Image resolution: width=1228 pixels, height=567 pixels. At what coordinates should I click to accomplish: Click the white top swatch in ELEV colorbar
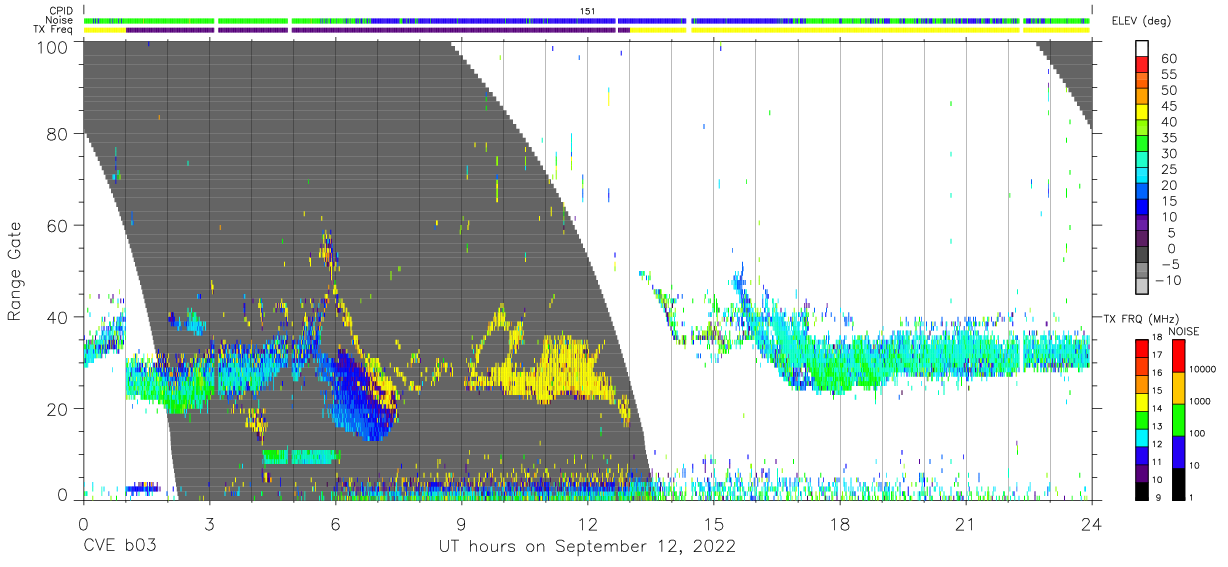point(1141,48)
